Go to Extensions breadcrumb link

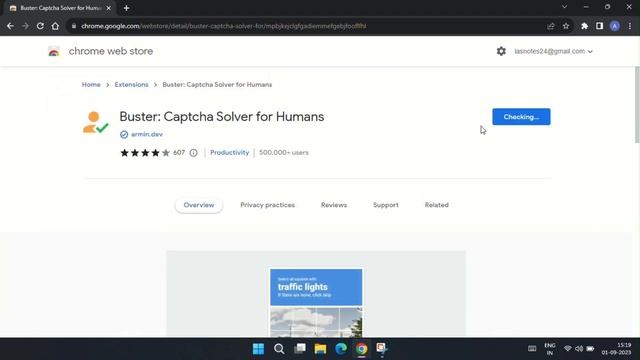pyautogui.click(x=131, y=84)
